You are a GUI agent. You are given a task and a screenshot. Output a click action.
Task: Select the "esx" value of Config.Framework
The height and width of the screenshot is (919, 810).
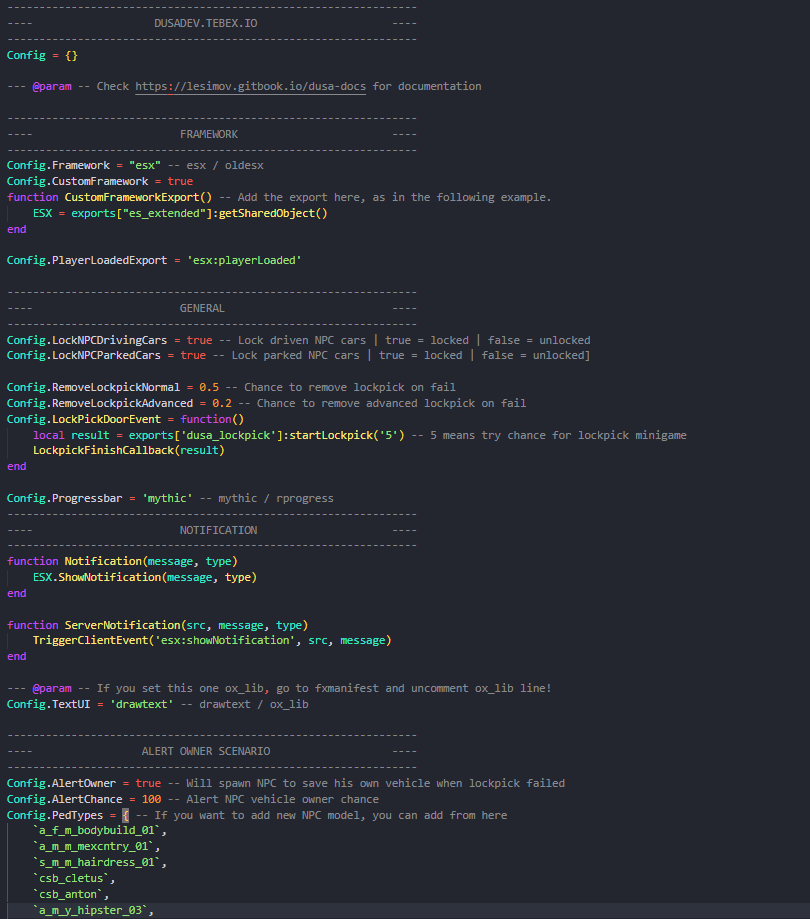tap(145, 165)
